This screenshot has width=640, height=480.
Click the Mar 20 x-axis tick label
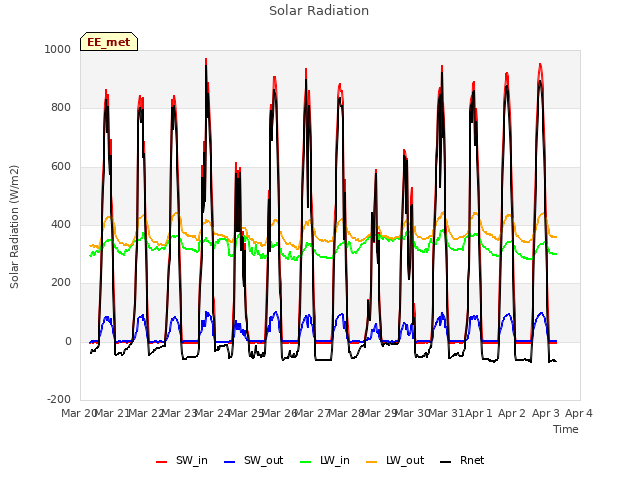(79, 413)
